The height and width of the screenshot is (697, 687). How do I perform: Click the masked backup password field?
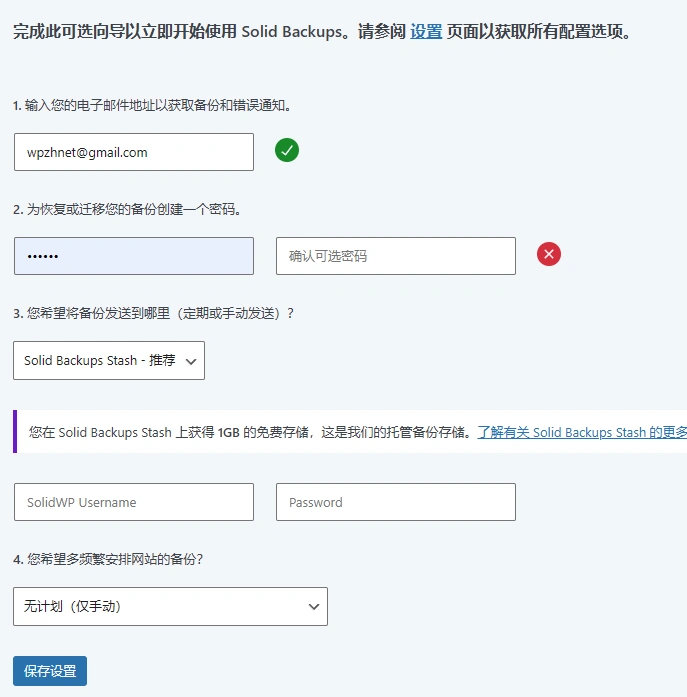tap(134, 256)
